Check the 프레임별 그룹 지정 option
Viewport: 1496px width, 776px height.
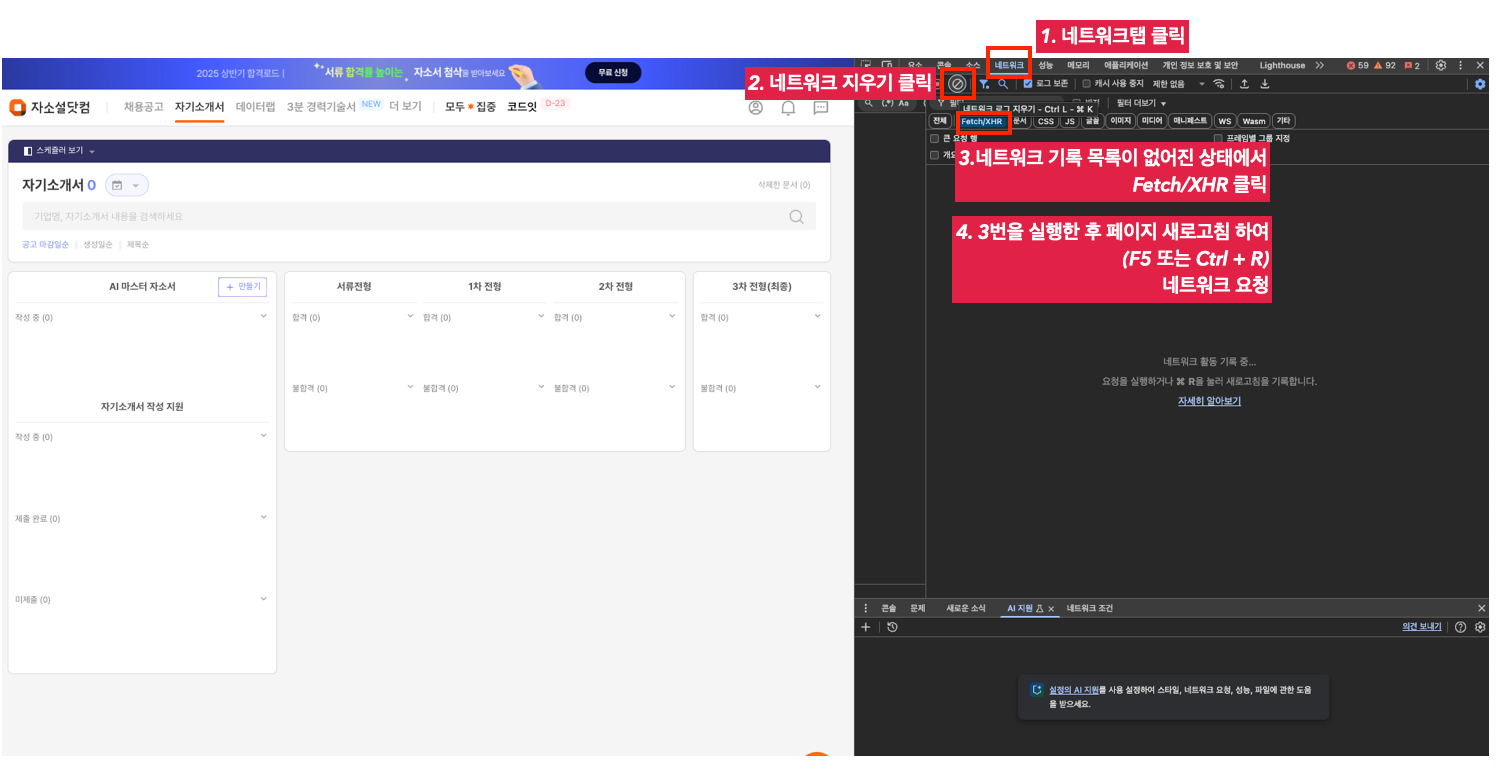pyautogui.click(x=1218, y=138)
